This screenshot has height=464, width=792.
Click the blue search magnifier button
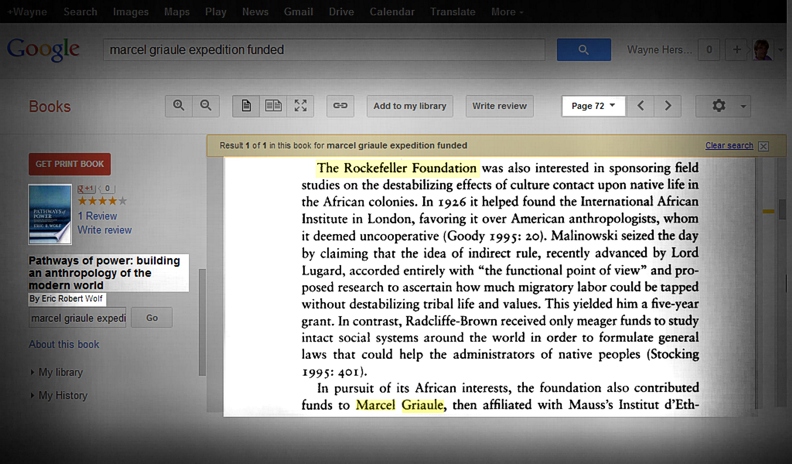(x=583, y=49)
